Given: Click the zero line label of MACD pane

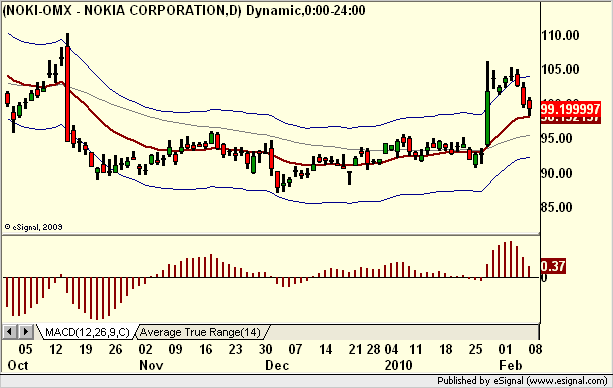Looking at the screenshot, I should coord(544,278).
